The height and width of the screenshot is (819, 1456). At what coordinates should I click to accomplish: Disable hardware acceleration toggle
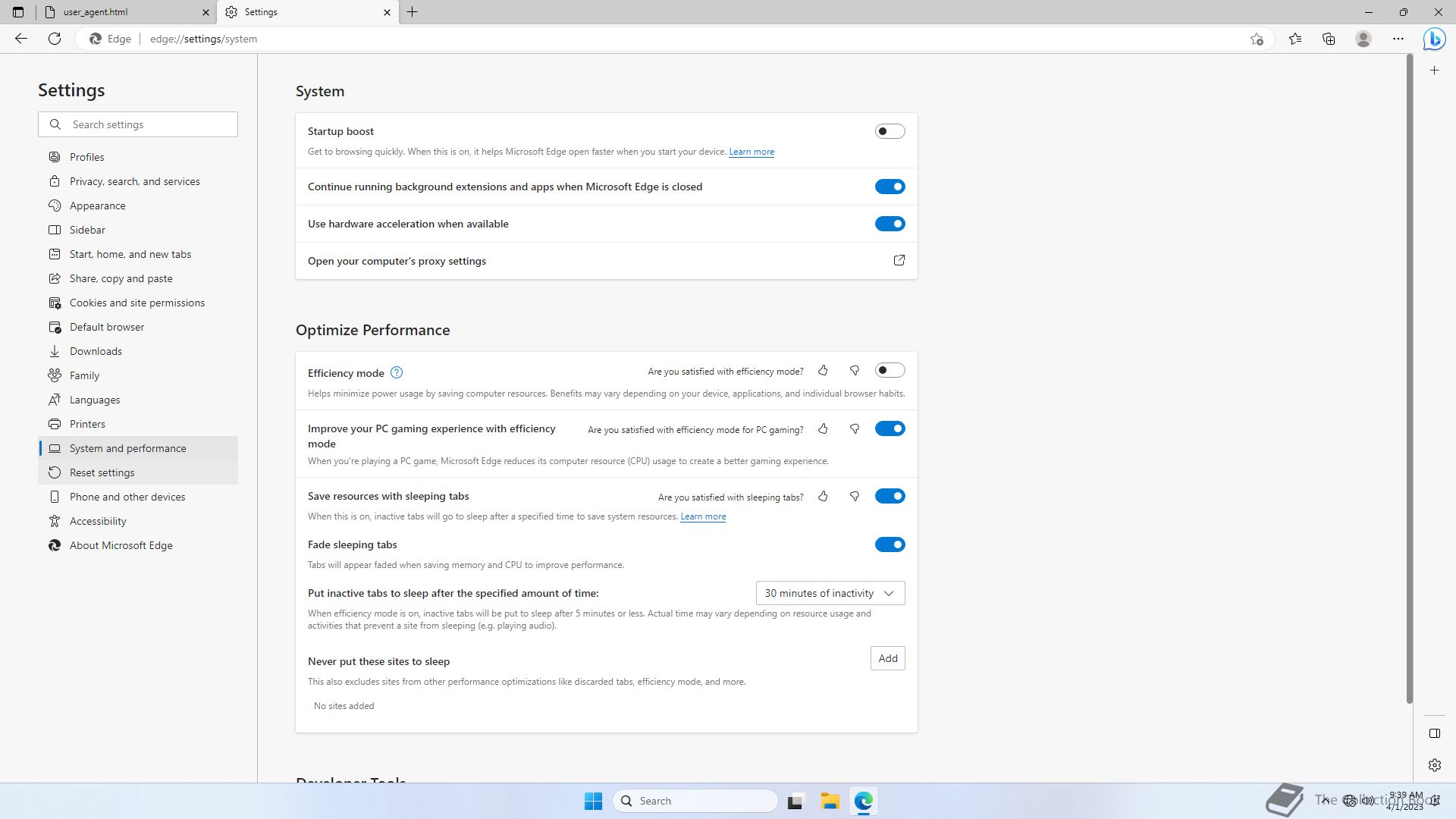(890, 224)
